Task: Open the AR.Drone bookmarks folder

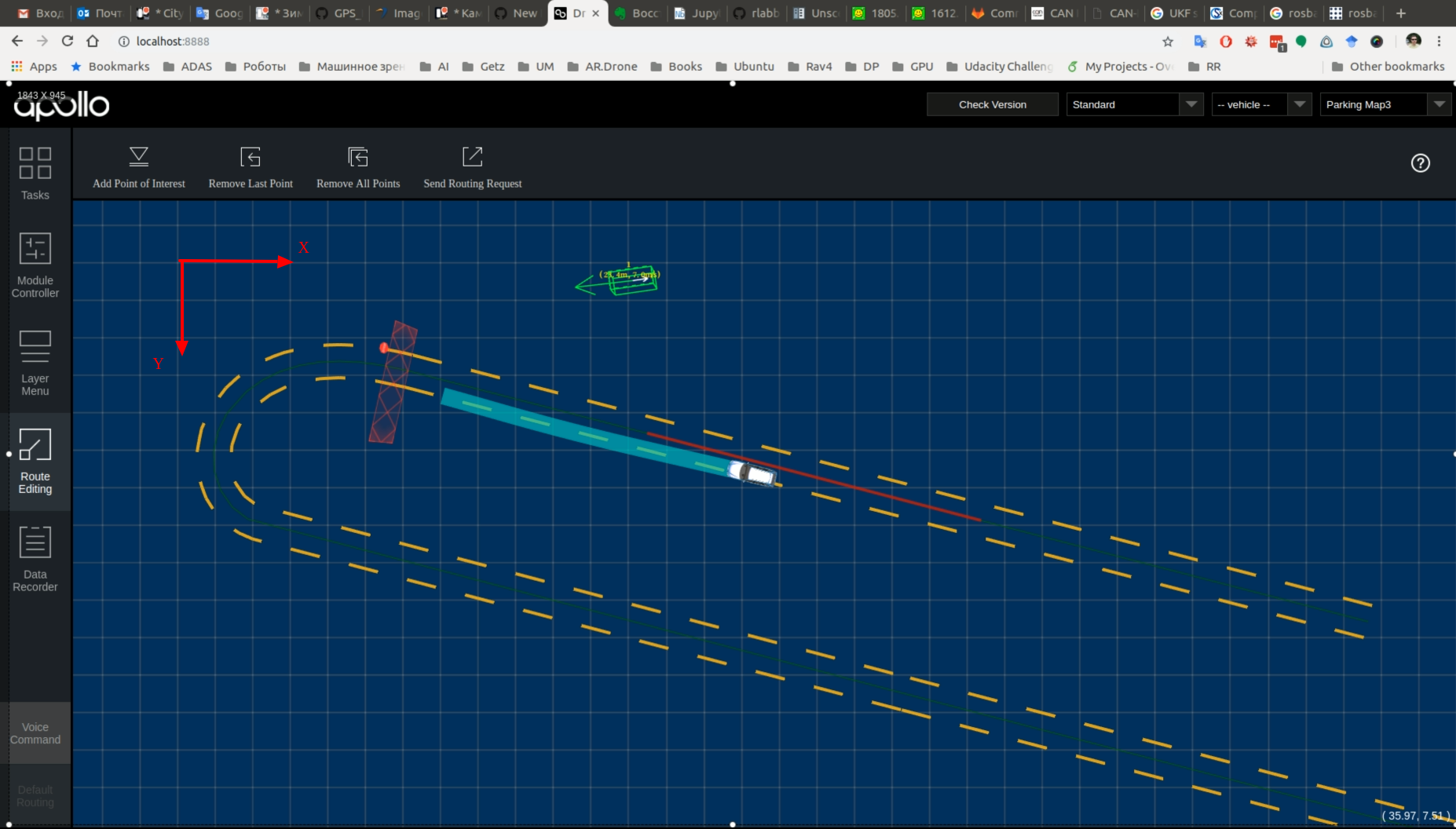Action: (602, 67)
